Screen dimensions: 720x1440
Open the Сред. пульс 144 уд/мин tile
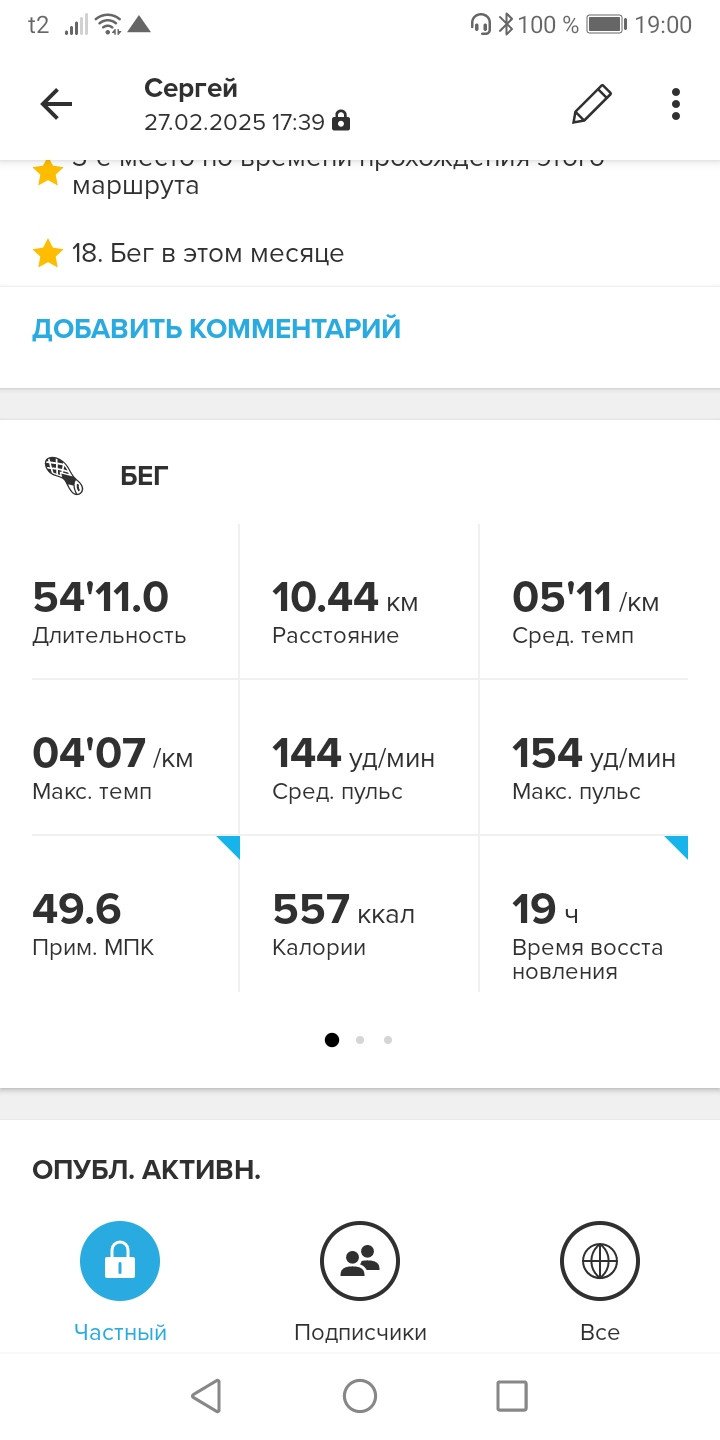(x=359, y=757)
